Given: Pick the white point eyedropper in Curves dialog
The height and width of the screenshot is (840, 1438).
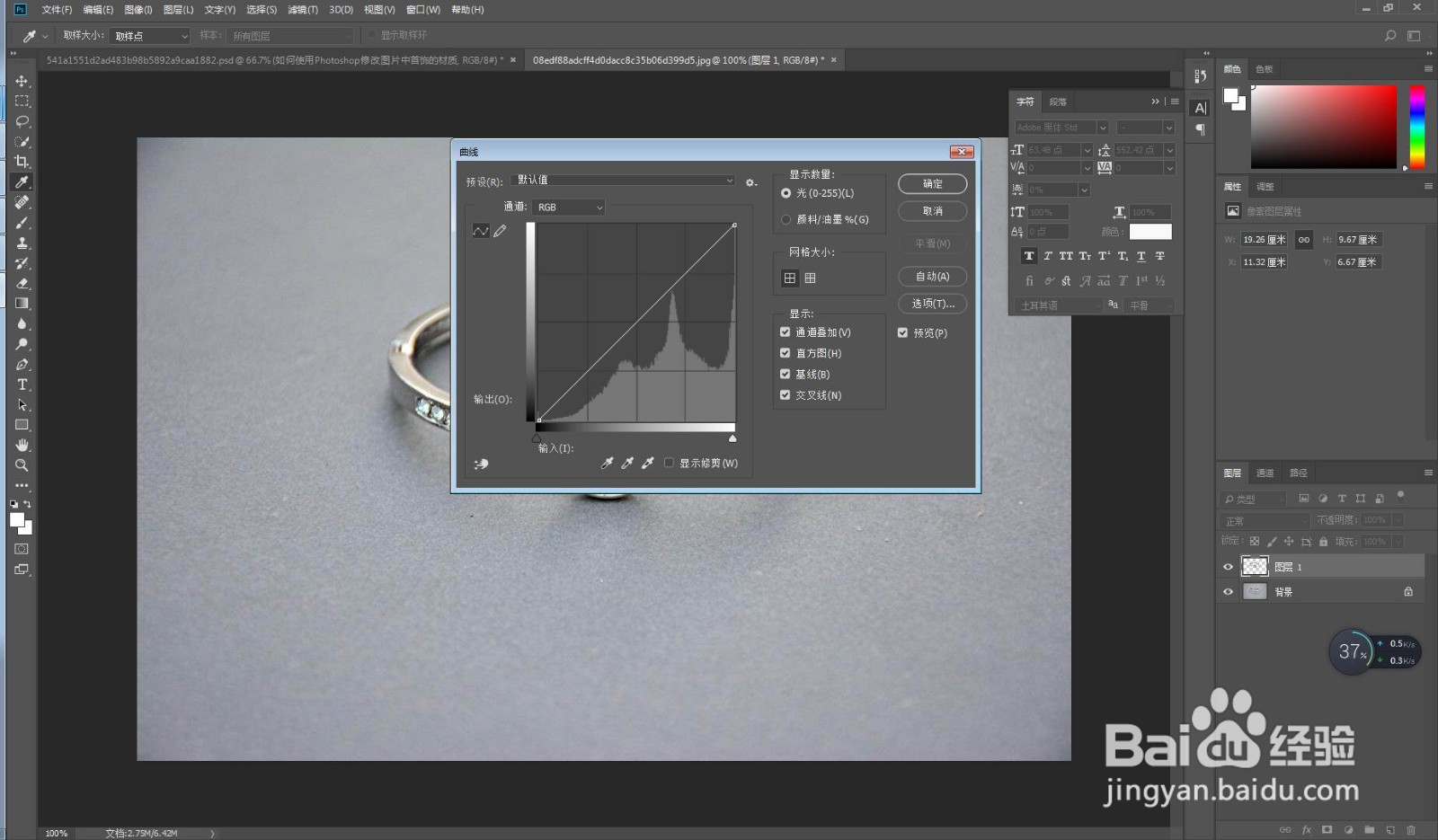Looking at the screenshot, I should tap(647, 463).
